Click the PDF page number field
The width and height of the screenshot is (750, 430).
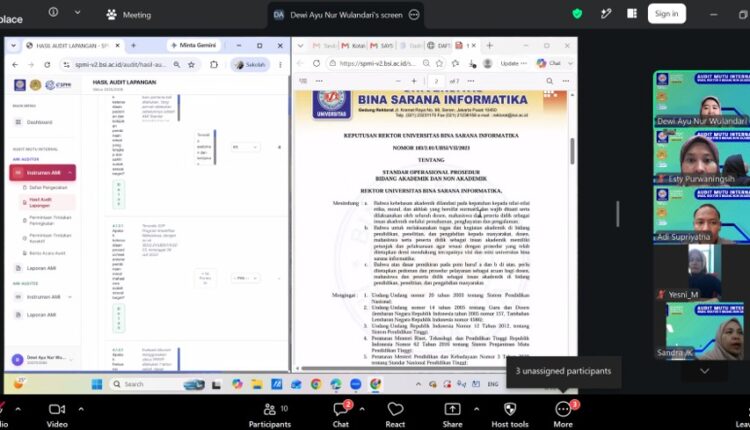coord(436,81)
